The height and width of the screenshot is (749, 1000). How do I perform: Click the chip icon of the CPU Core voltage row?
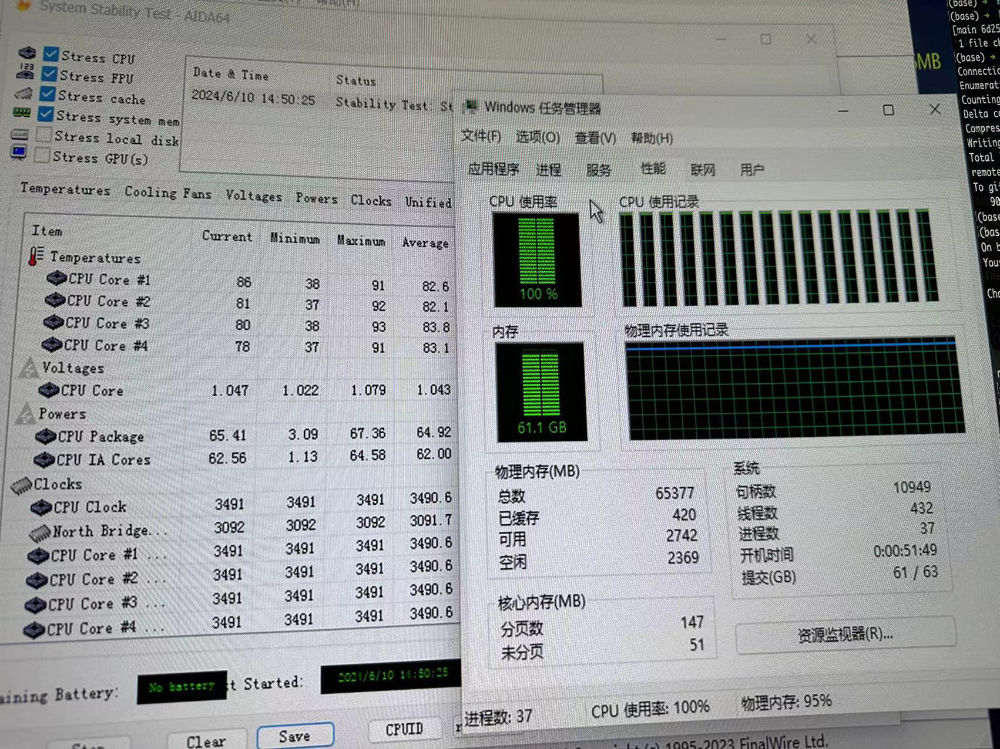coord(48,389)
